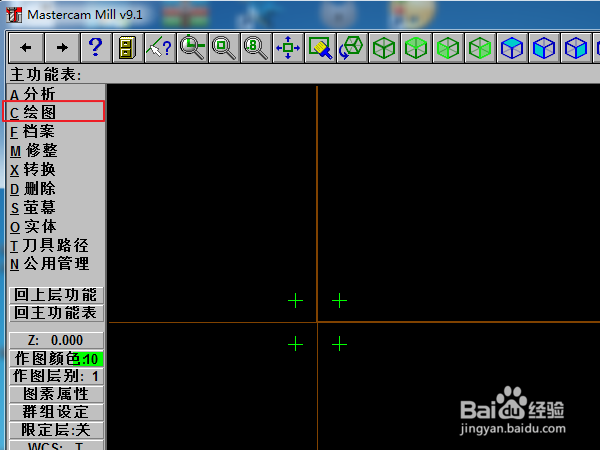Set front construction plane, second blue cube
The height and width of the screenshot is (450, 600).
point(544,48)
